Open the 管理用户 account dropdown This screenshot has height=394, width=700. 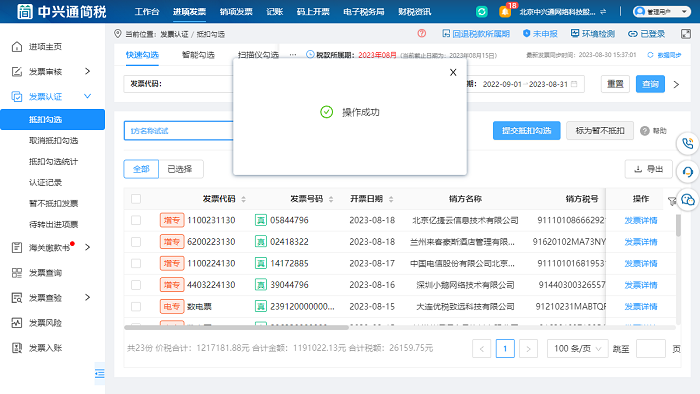point(662,12)
